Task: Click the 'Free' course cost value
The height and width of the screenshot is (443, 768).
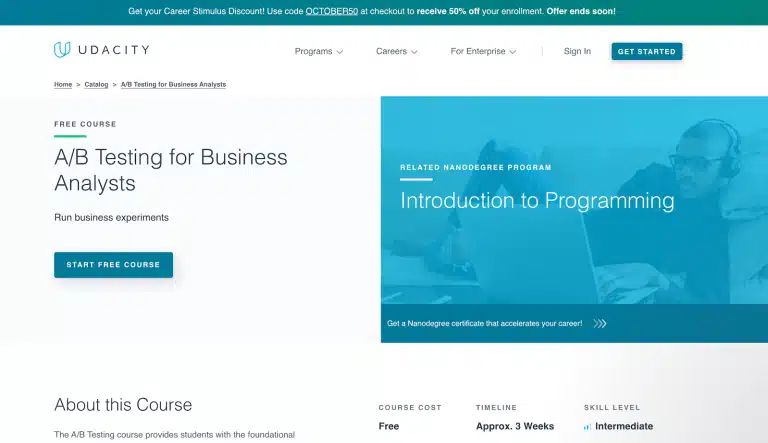Action: (389, 426)
